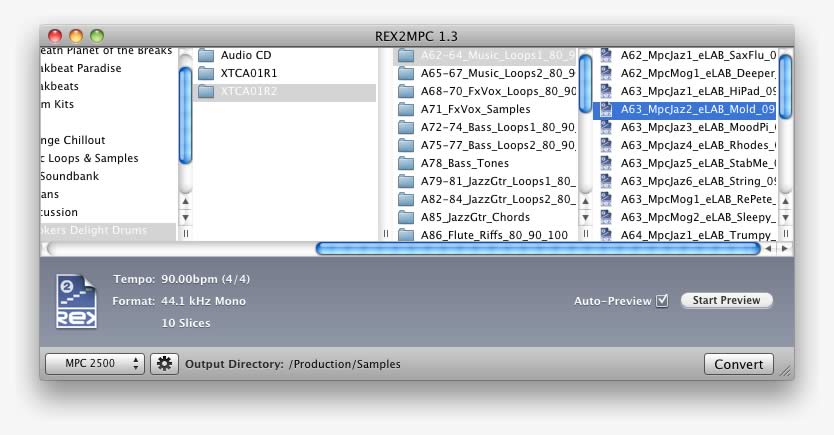The width and height of the screenshot is (834, 435).
Task: Click REX file icon for A64_MpcJaz1_eLAB_Trumpy
Action: [606, 235]
